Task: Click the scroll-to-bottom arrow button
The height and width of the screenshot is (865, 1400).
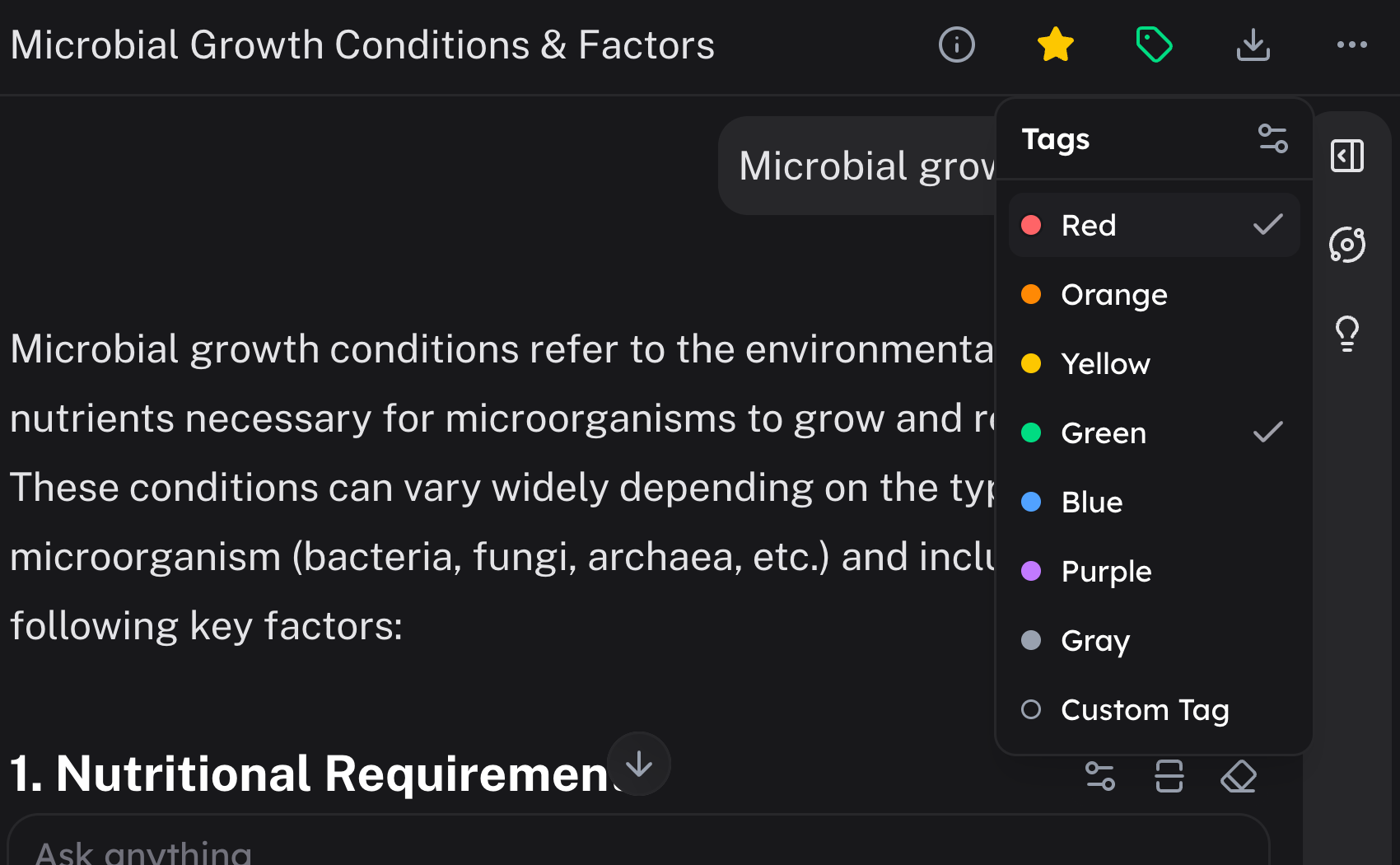Action: click(x=639, y=764)
